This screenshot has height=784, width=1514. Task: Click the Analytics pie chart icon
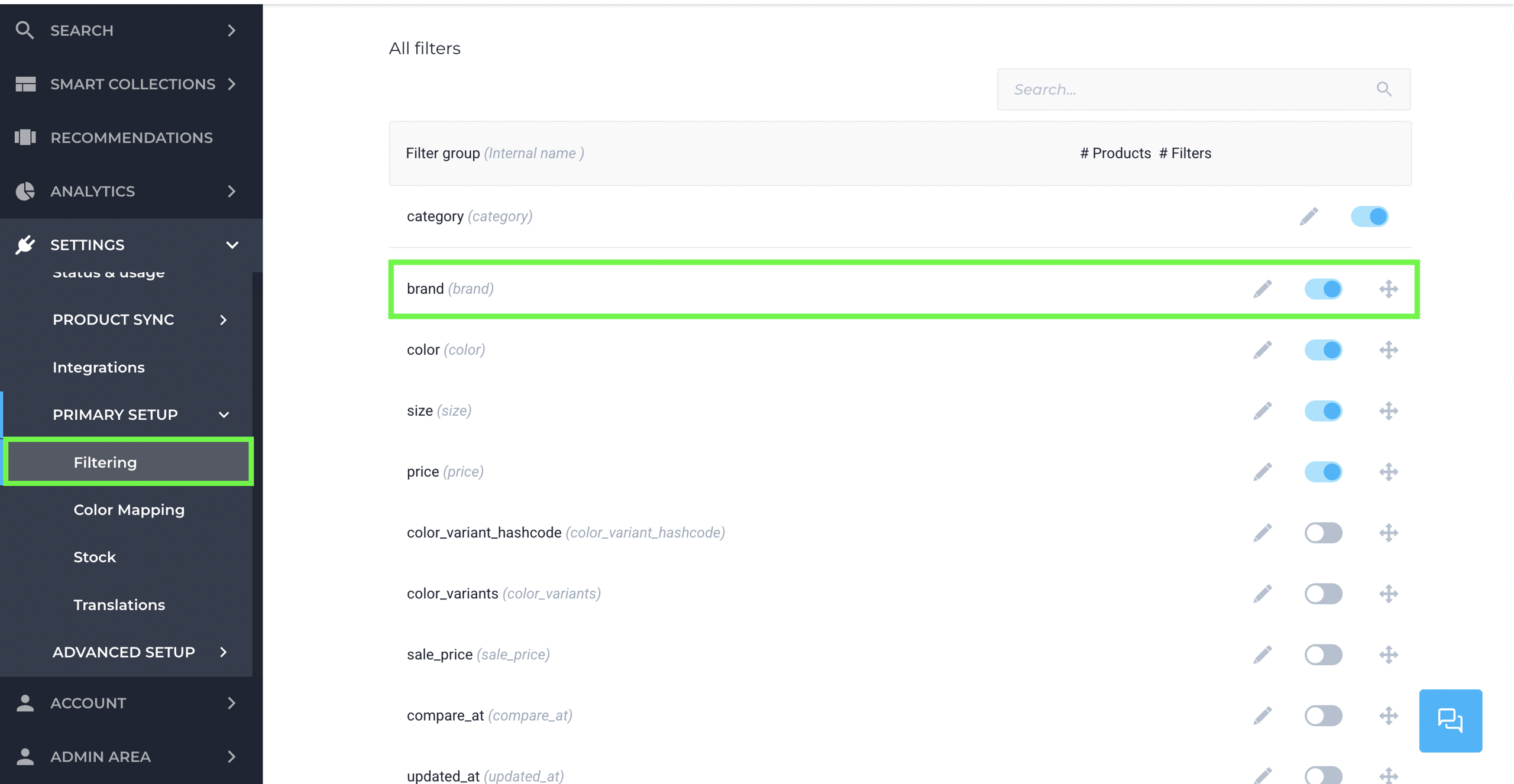(25, 191)
